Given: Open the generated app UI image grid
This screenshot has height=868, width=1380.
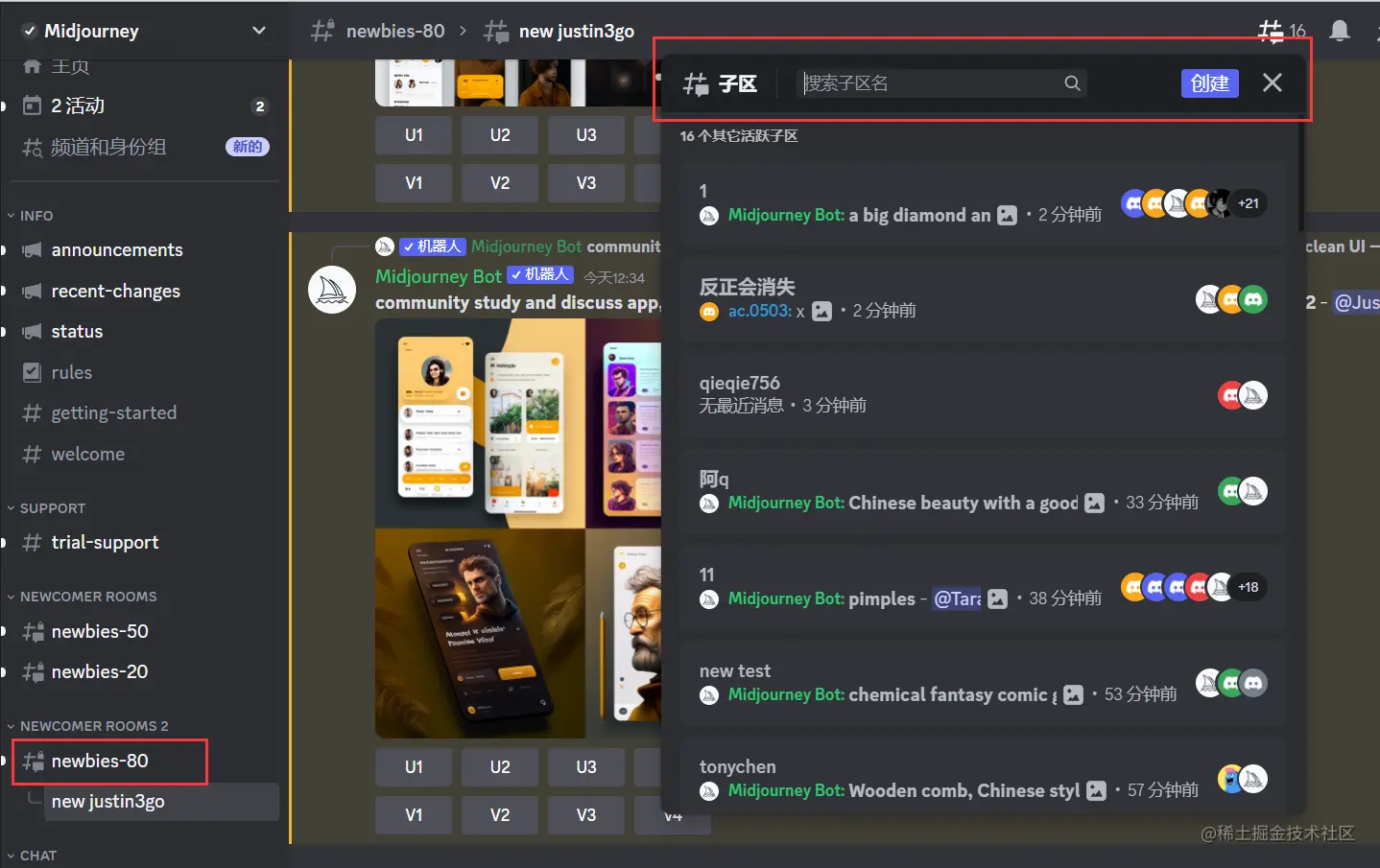Looking at the screenshot, I should pos(518,528).
